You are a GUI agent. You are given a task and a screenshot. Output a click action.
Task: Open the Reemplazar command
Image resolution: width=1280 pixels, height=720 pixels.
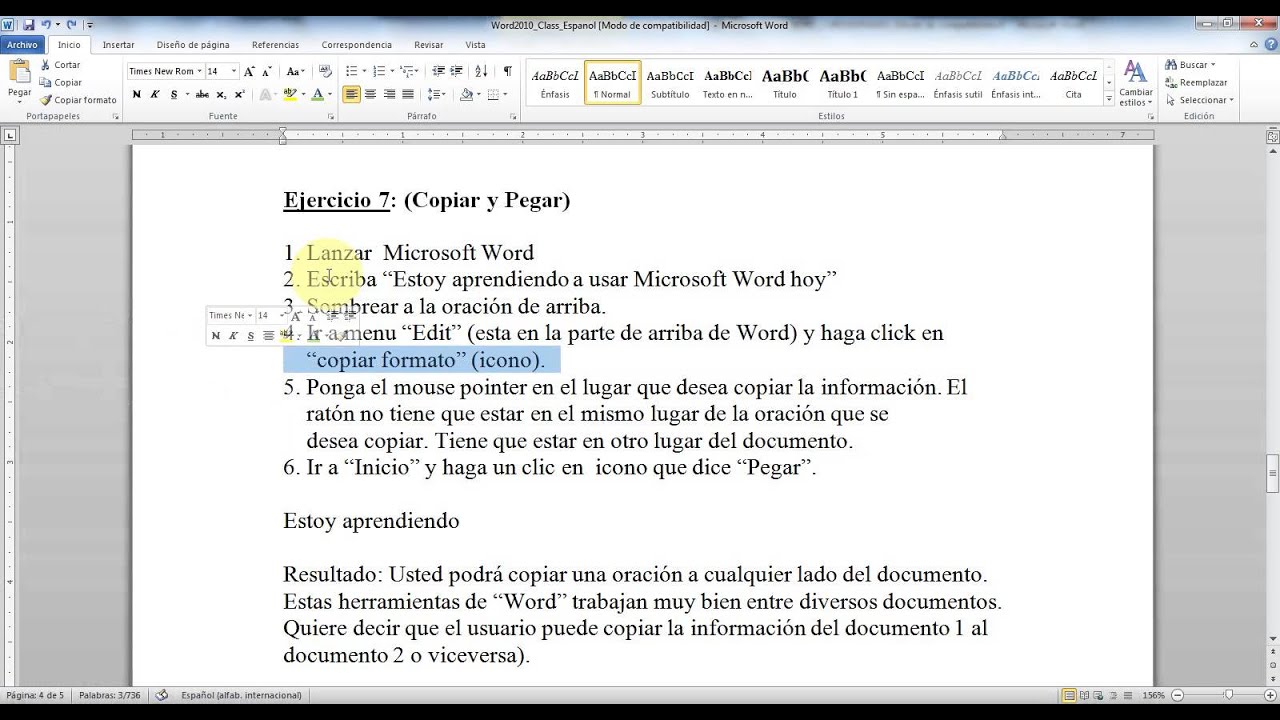[1196, 82]
